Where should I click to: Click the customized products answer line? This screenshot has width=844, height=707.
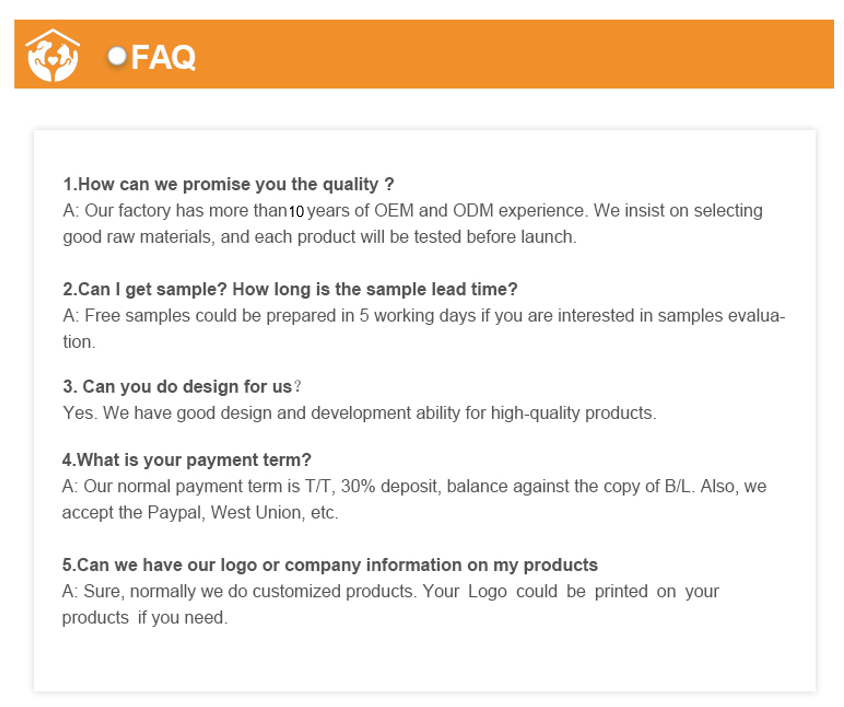tap(390, 591)
